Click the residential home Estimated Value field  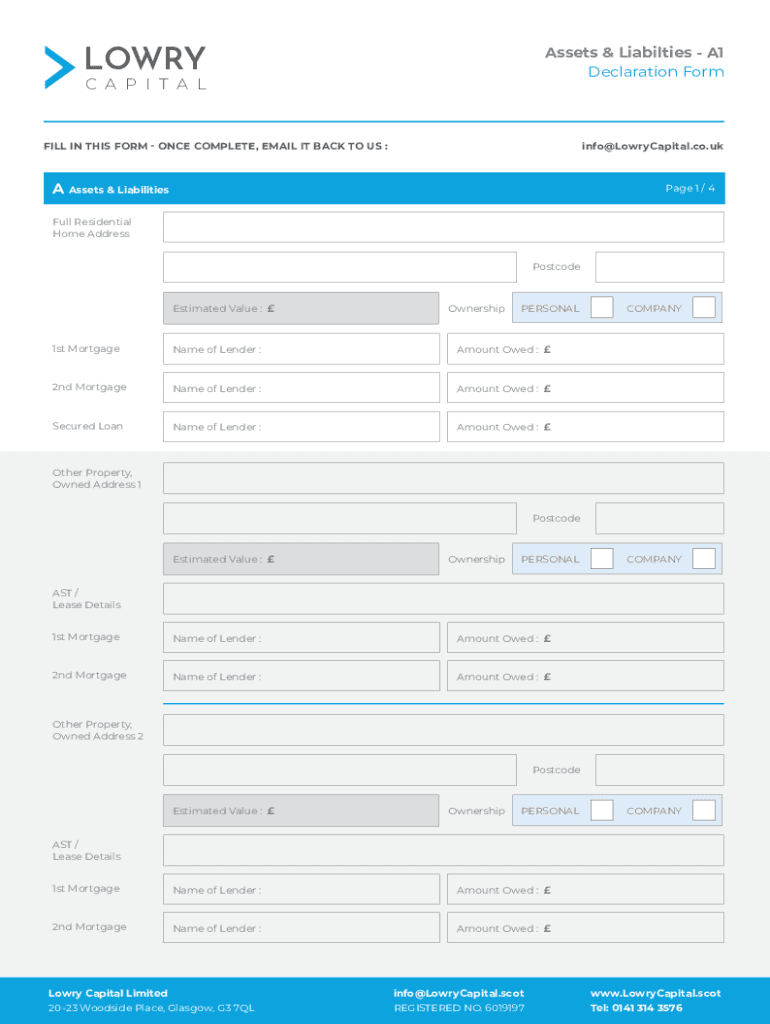click(x=301, y=308)
